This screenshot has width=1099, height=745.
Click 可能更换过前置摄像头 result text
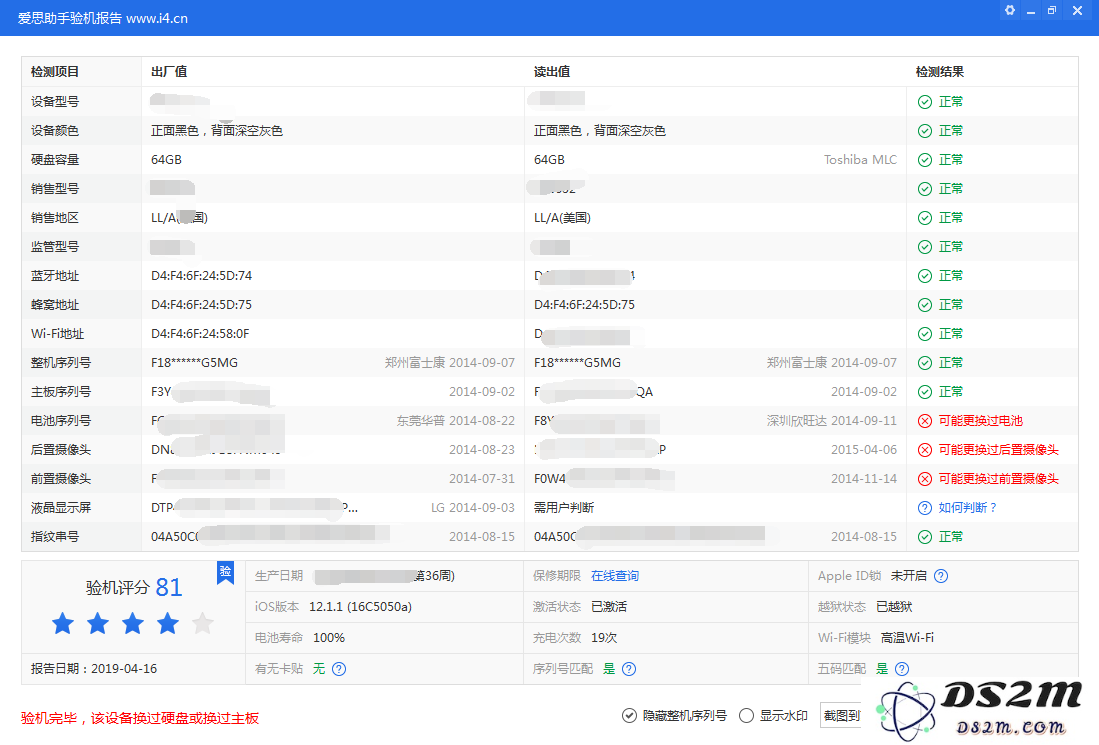click(999, 479)
